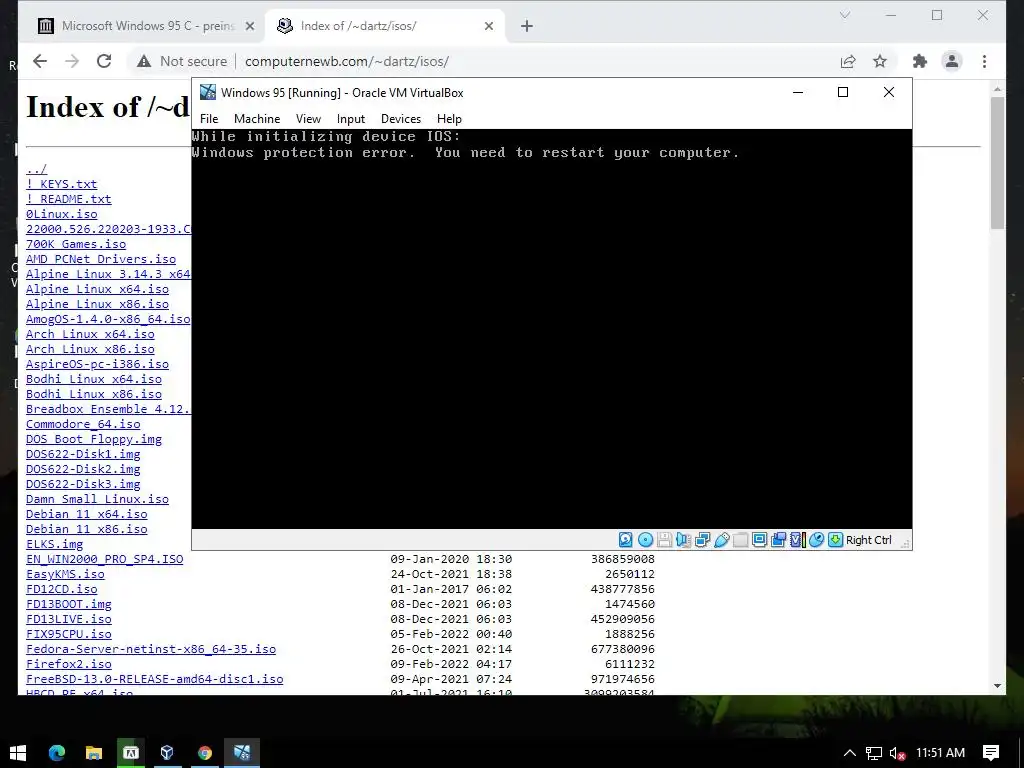The image size is (1024, 768).
Task: Open the browser extensions puzzle icon
Action: [920, 61]
